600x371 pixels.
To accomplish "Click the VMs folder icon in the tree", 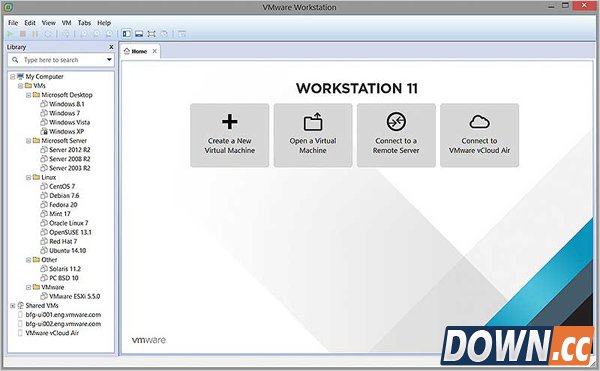I will 28,86.
